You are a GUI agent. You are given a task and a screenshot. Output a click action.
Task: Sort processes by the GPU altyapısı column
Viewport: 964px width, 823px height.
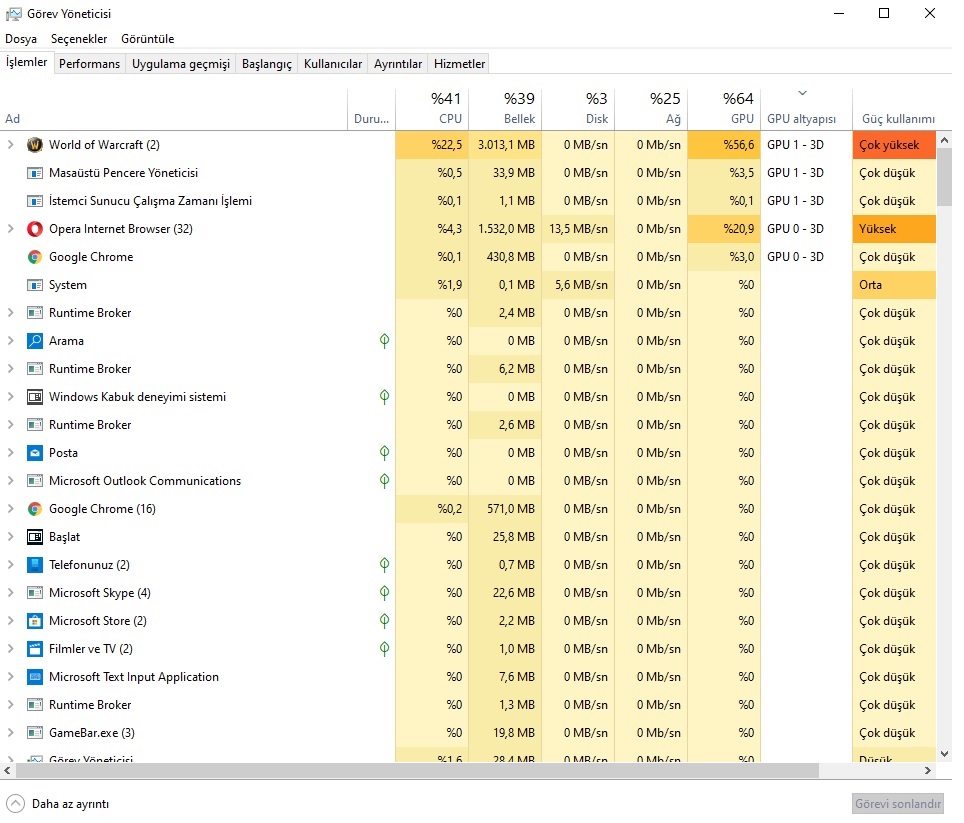tap(807, 109)
